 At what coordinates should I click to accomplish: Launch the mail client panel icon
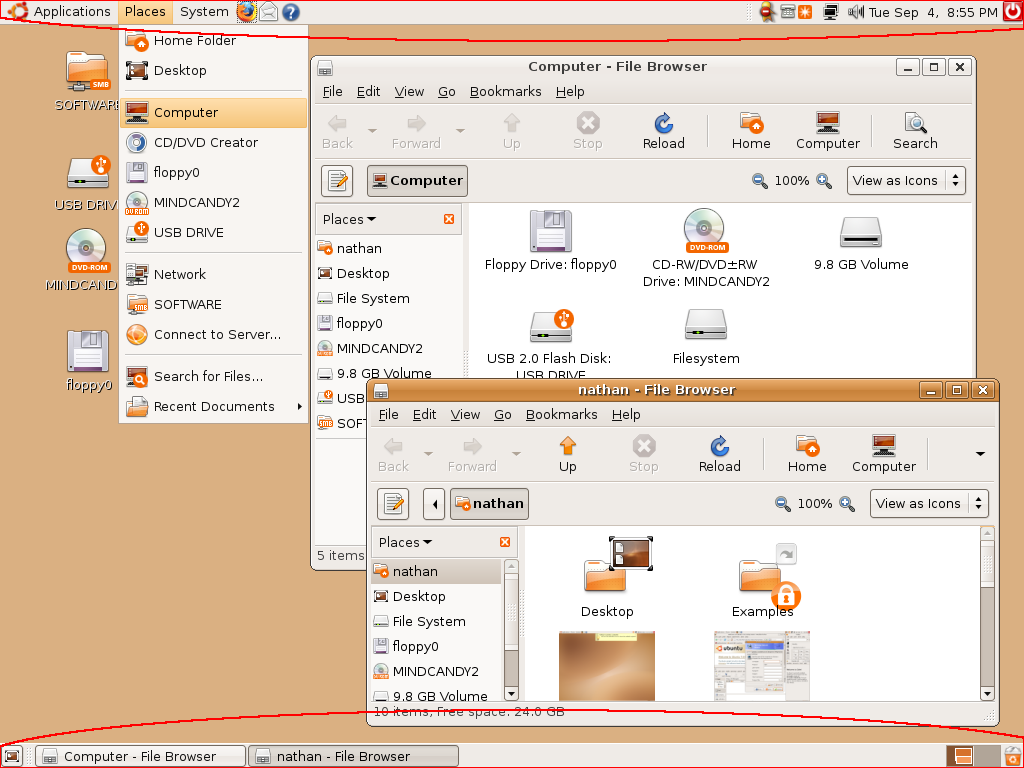point(268,12)
